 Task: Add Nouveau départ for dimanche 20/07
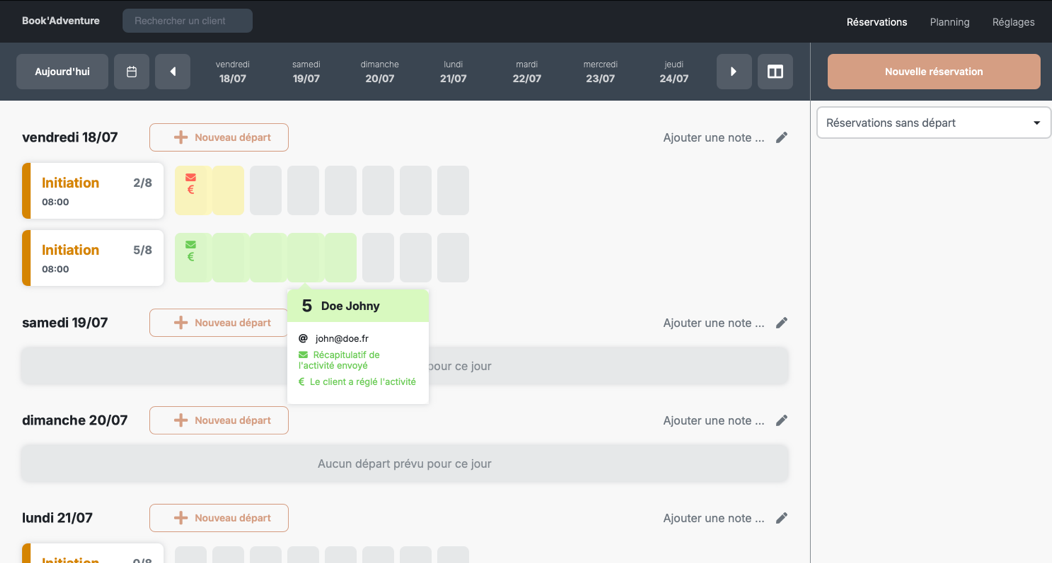click(219, 421)
